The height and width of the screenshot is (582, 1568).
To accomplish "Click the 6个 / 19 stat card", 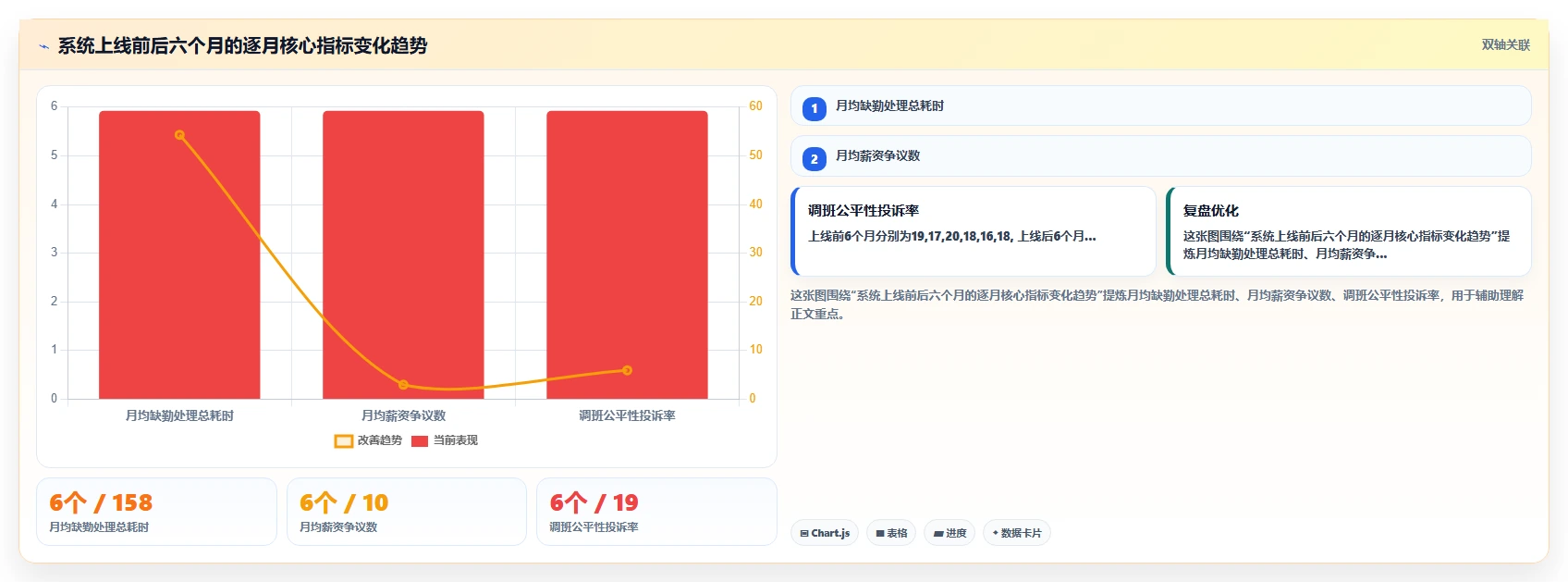I will 656,512.
